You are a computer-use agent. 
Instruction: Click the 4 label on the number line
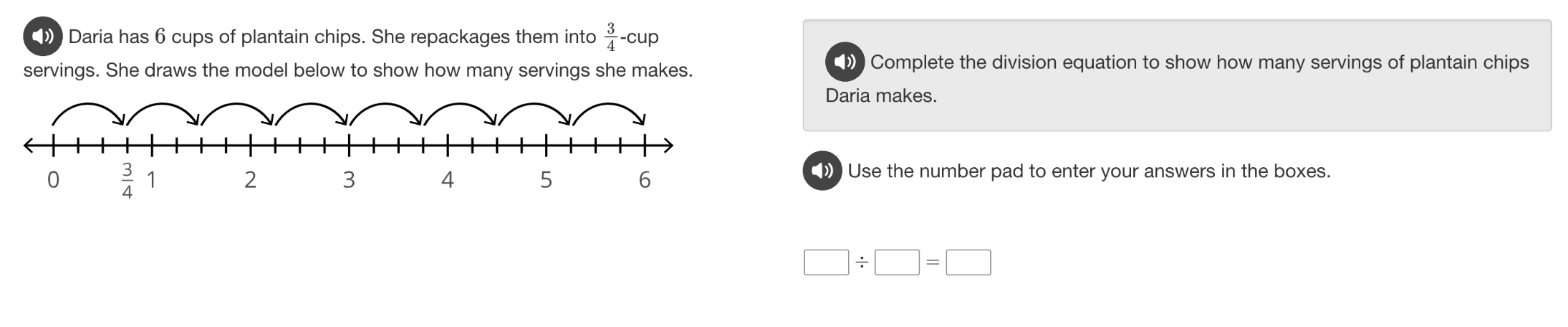tap(448, 179)
